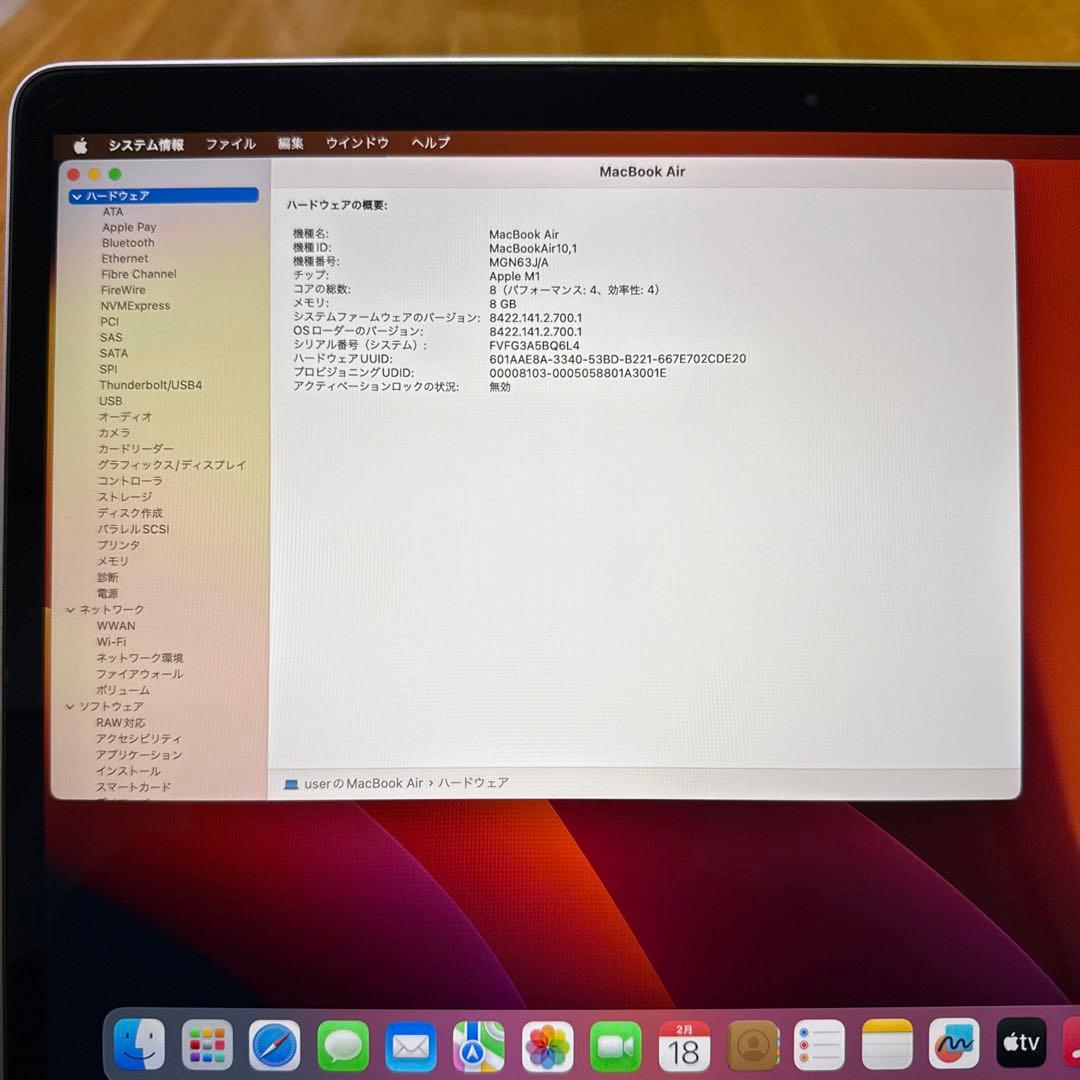Click the MacBookAir10,1 model ID value
This screenshot has width=1080, height=1080.
(533, 249)
